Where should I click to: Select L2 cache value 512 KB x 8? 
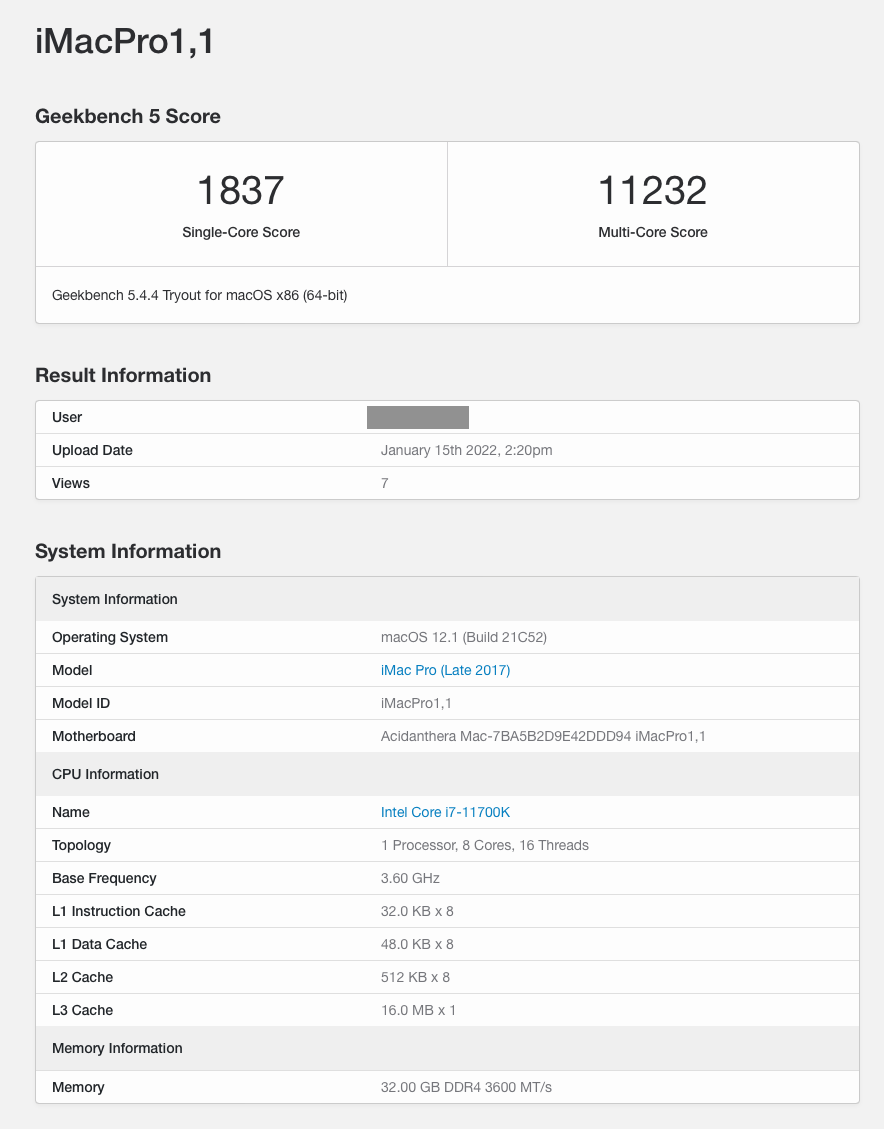pos(415,978)
